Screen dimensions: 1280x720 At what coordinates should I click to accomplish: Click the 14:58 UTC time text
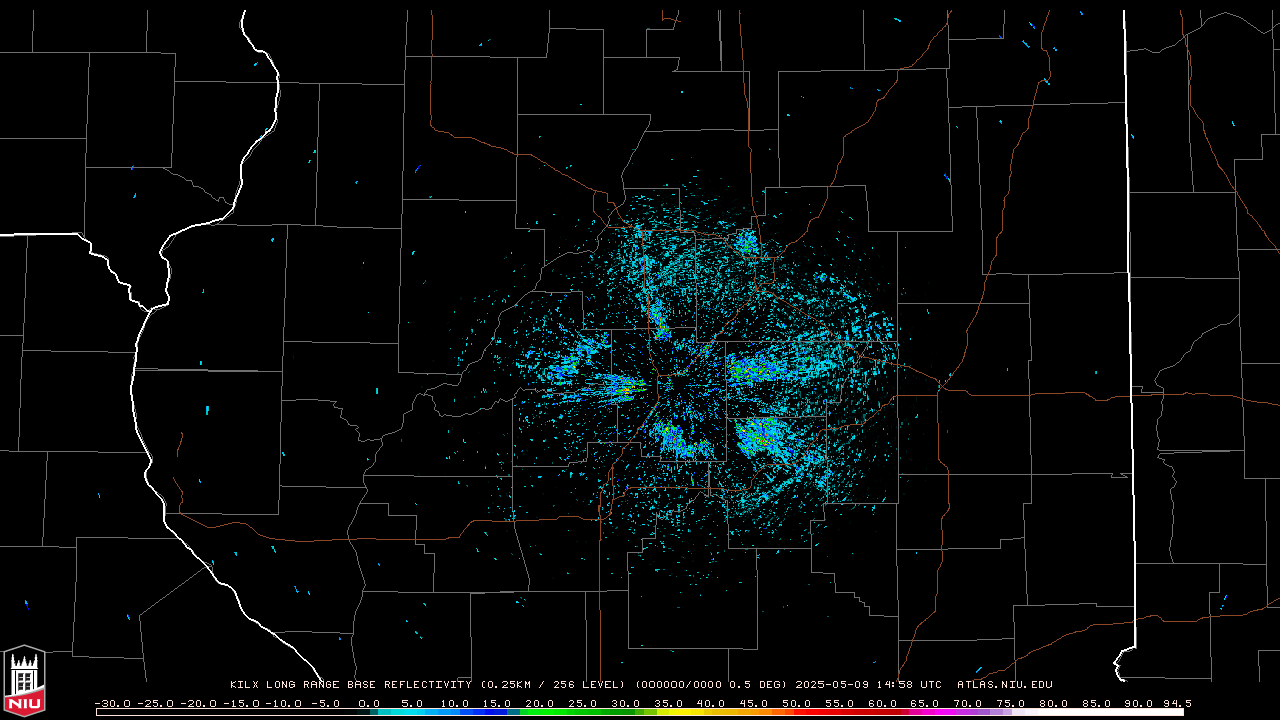[909, 685]
